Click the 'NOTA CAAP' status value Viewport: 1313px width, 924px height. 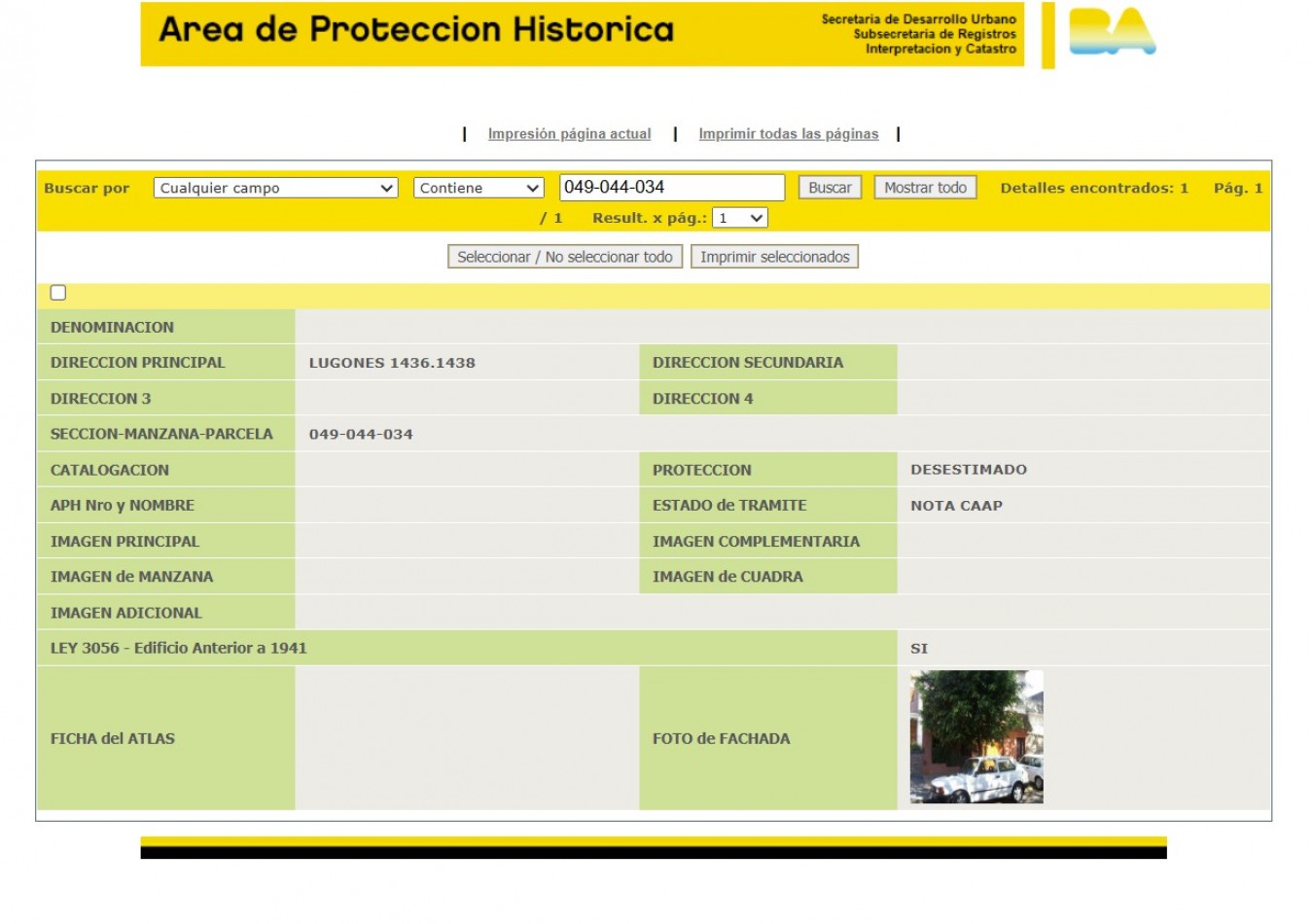[x=956, y=506]
